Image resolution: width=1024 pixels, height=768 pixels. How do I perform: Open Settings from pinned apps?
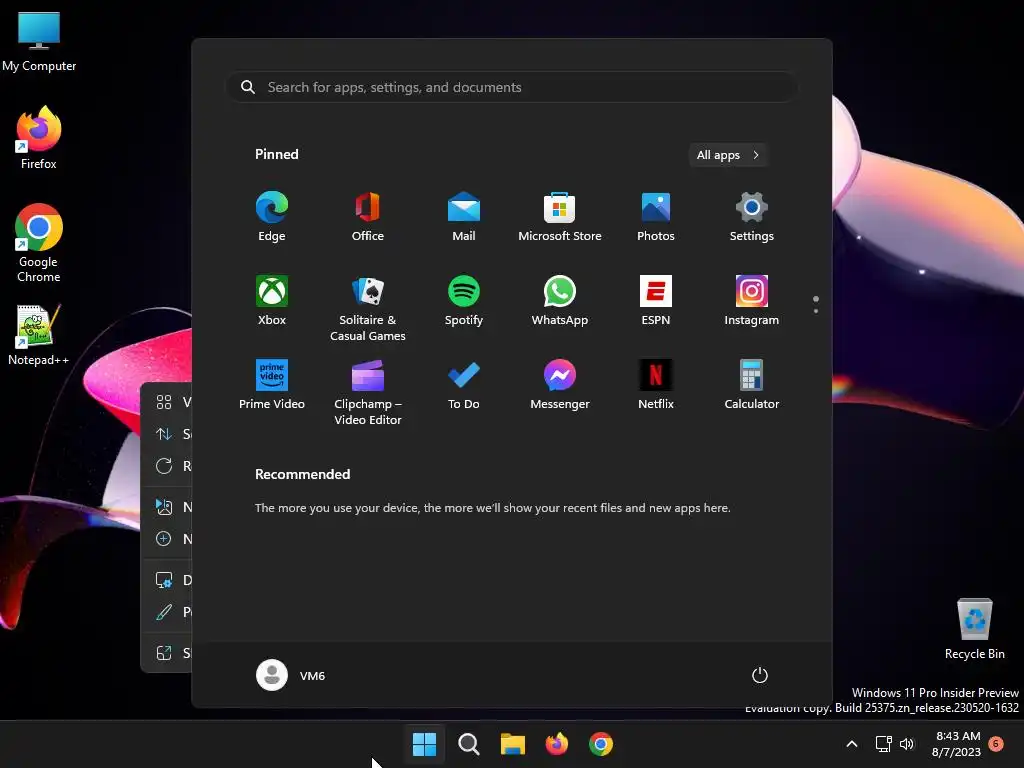(x=752, y=217)
